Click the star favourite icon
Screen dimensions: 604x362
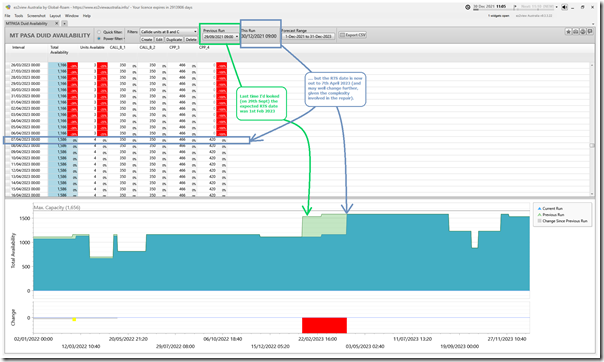point(568,32)
